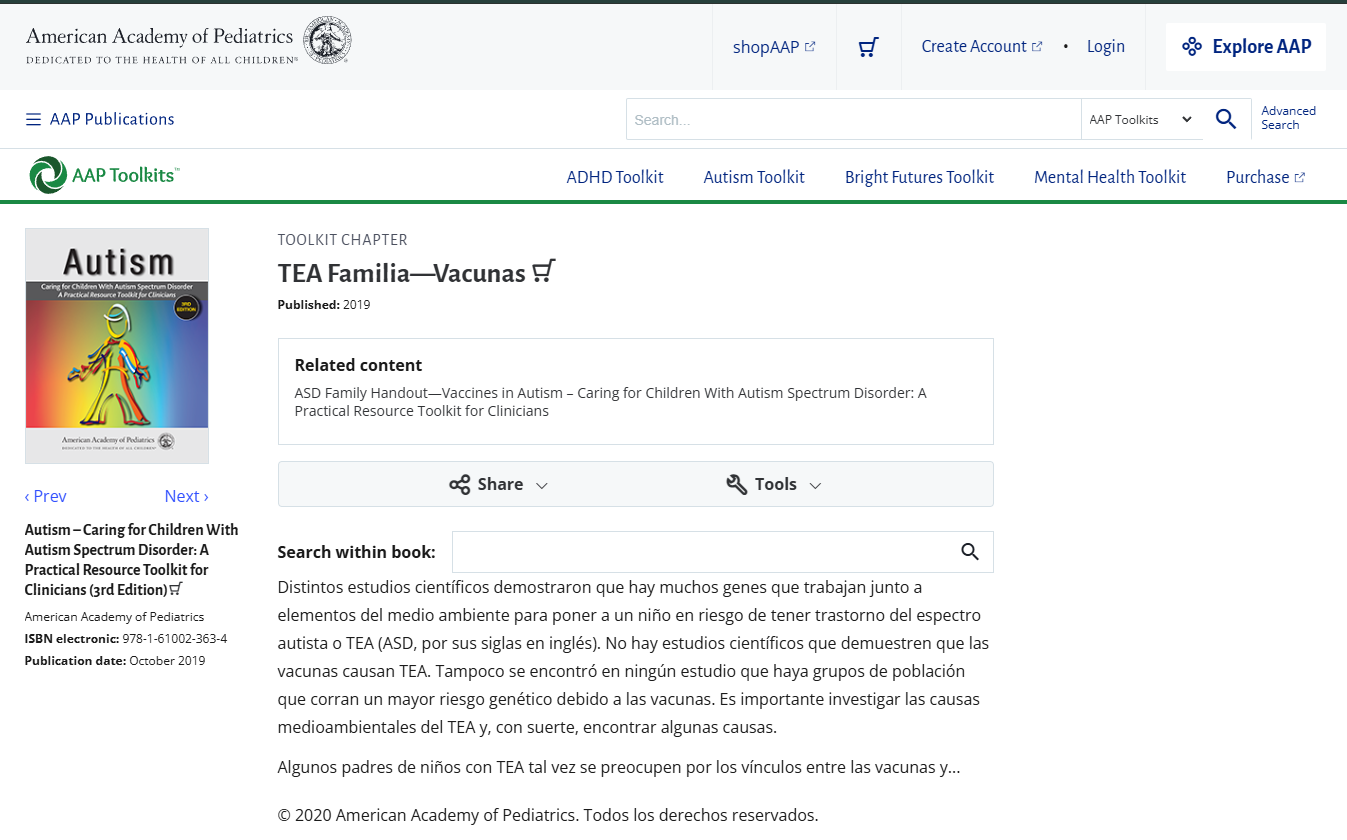
Task: Open the Advanced Search link
Action: coord(1288,118)
